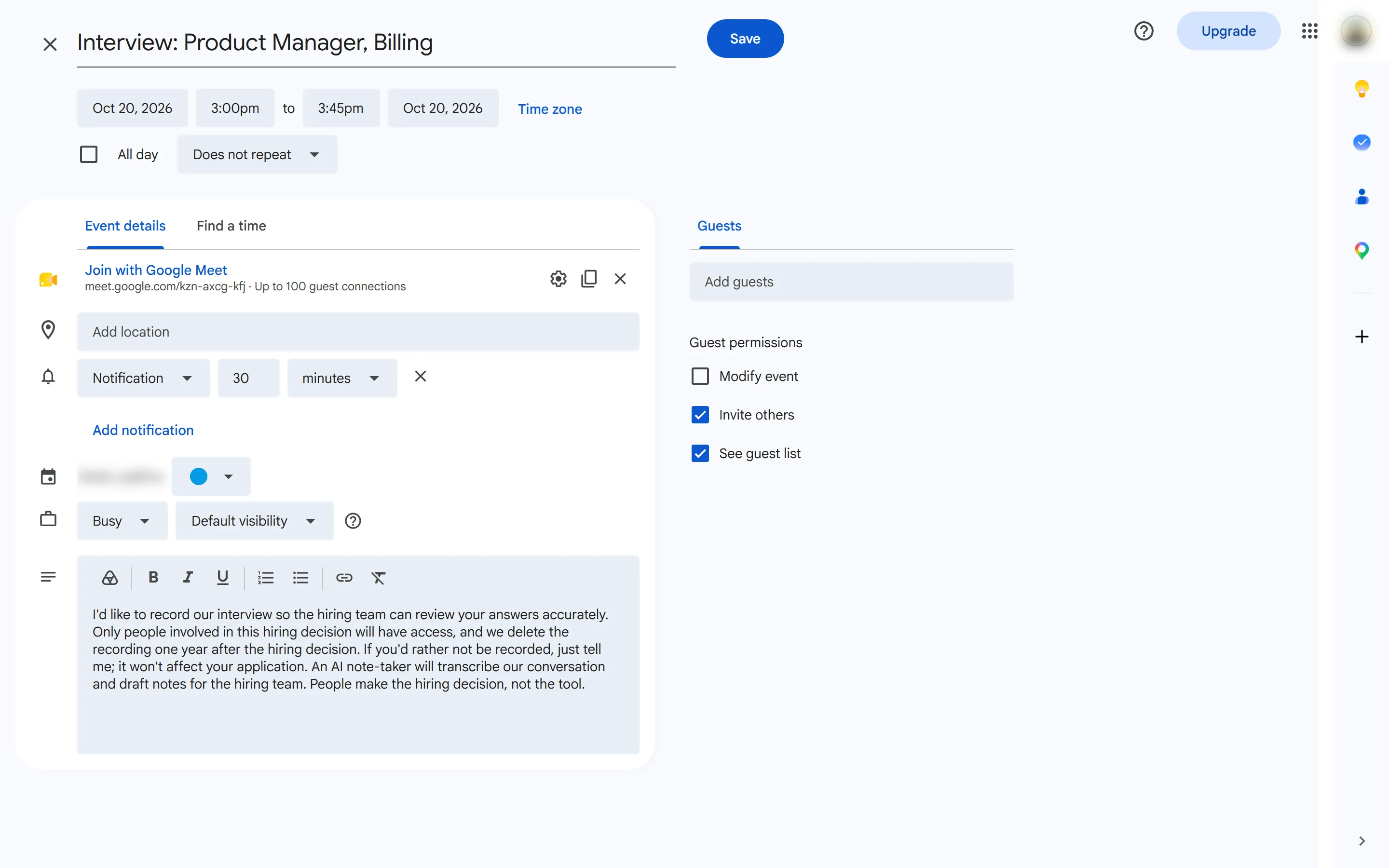Image resolution: width=1389 pixels, height=868 pixels.
Task: Toggle bold formatting in description
Action: coord(153,578)
